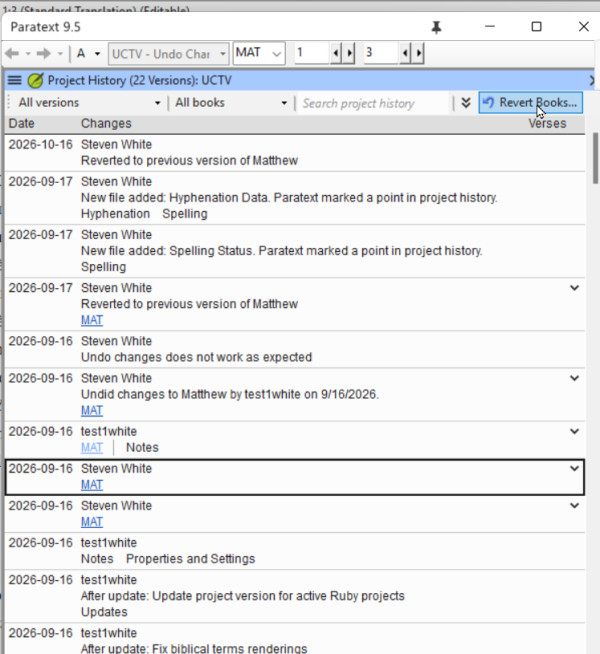Open the MAT book selector dropdown

(x=259, y=53)
